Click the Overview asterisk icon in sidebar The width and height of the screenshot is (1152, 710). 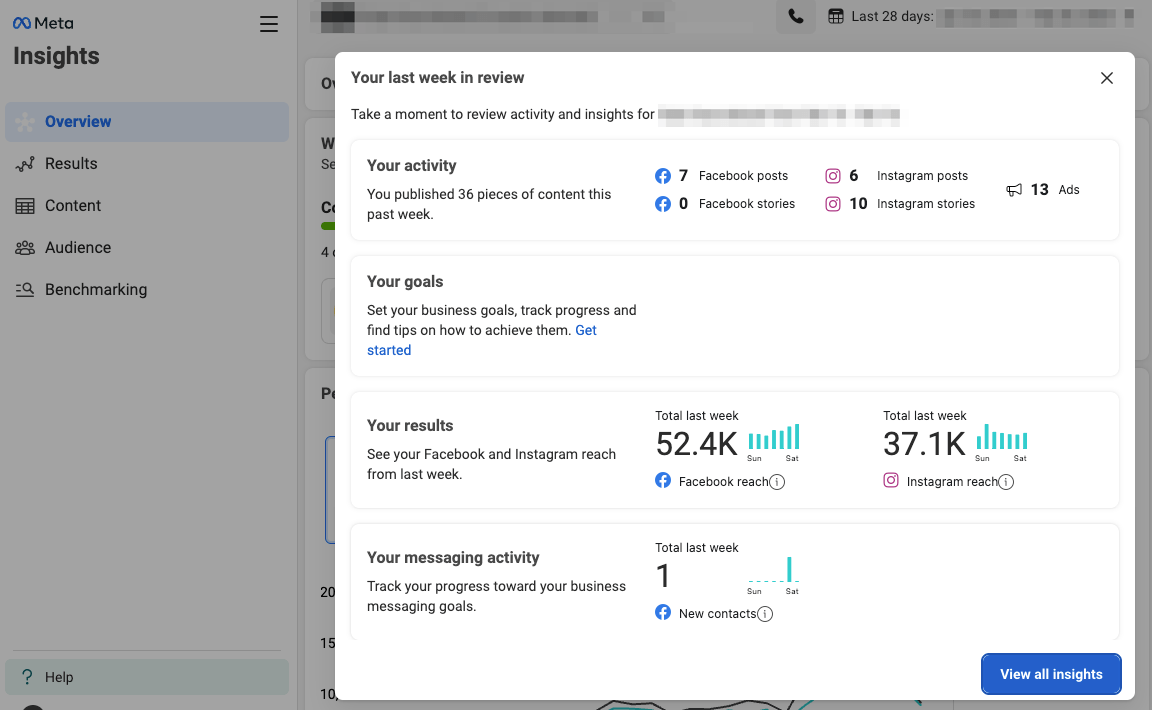pos(24,121)
